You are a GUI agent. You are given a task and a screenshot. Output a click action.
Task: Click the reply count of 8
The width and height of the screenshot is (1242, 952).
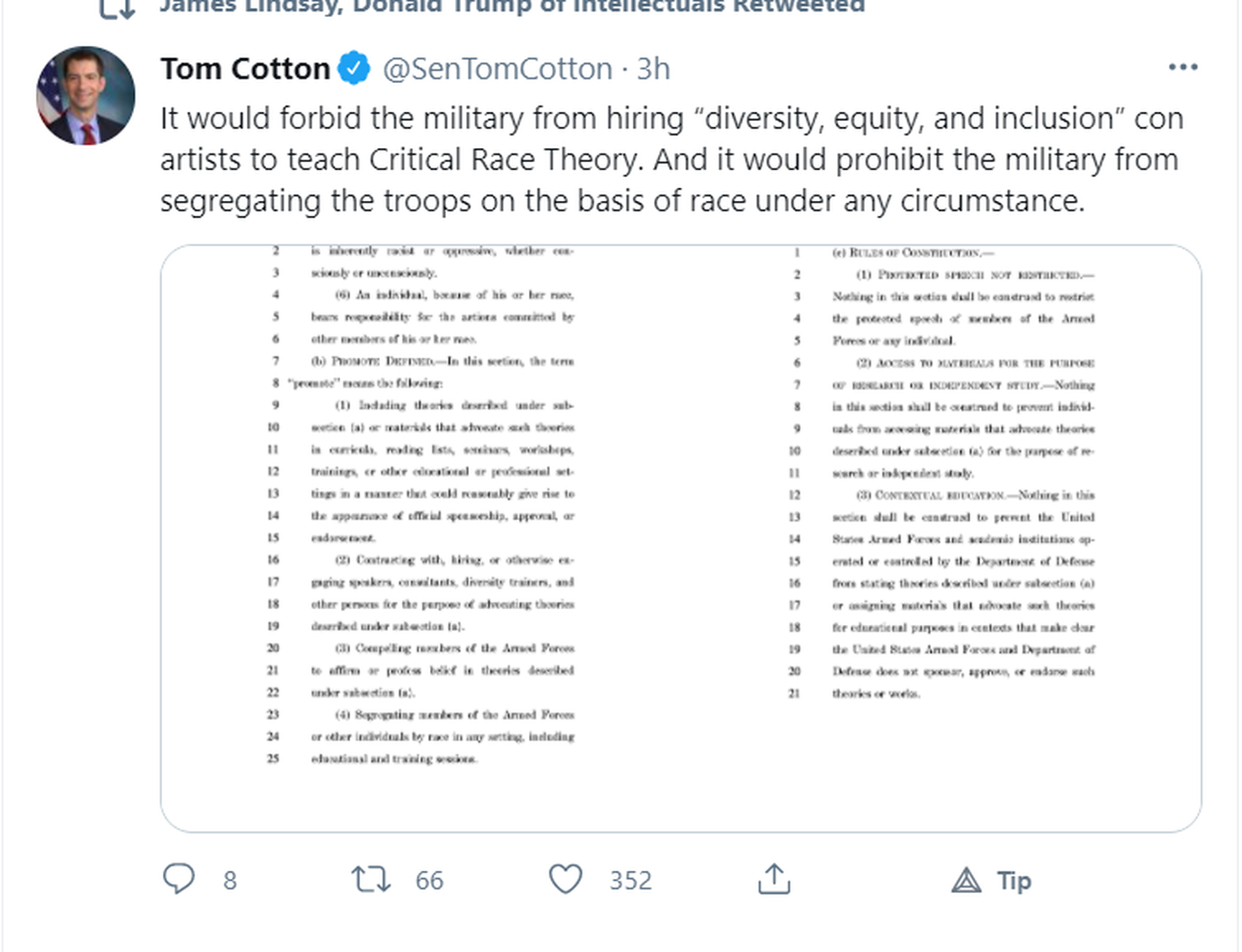[x=230, y=880]
